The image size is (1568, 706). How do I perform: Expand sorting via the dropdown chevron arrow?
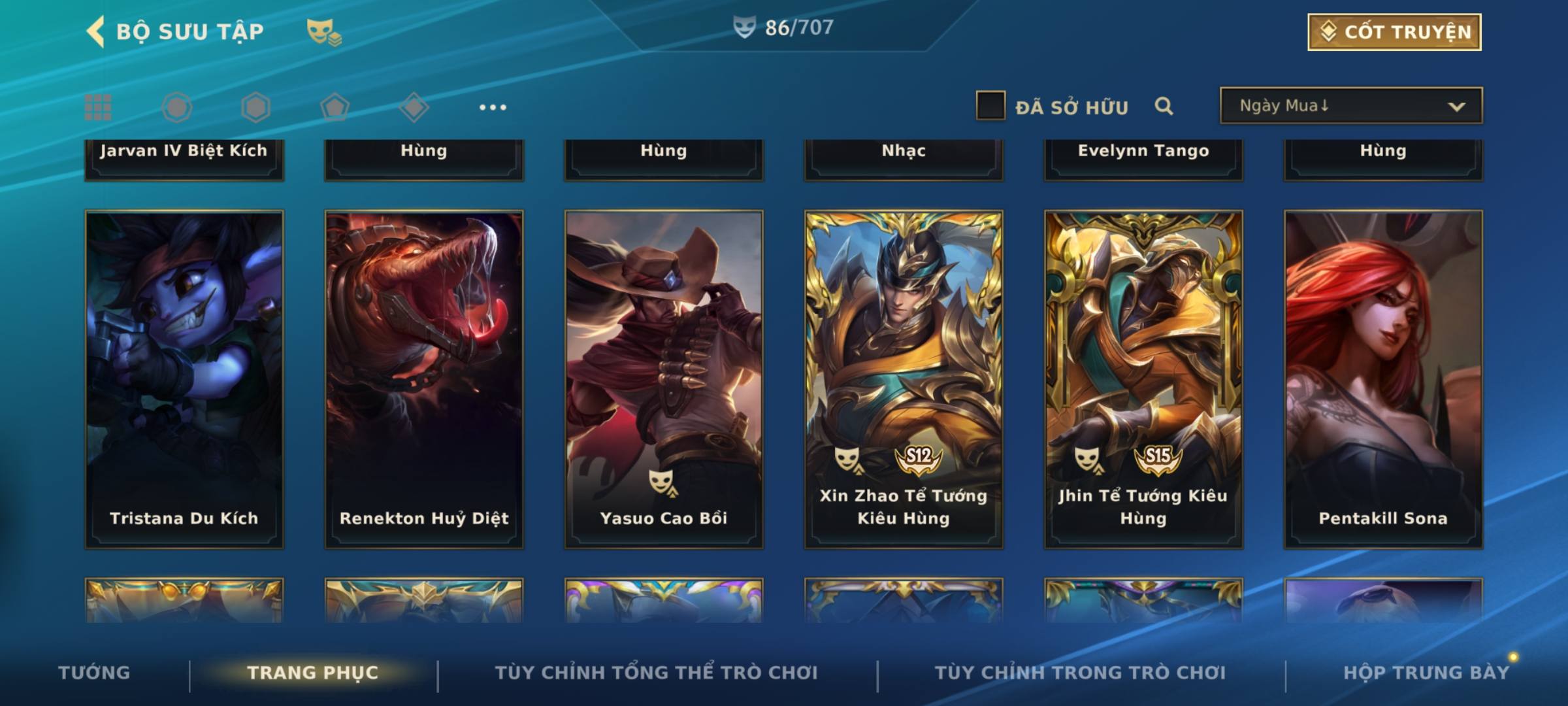[x=1456, y=107]
